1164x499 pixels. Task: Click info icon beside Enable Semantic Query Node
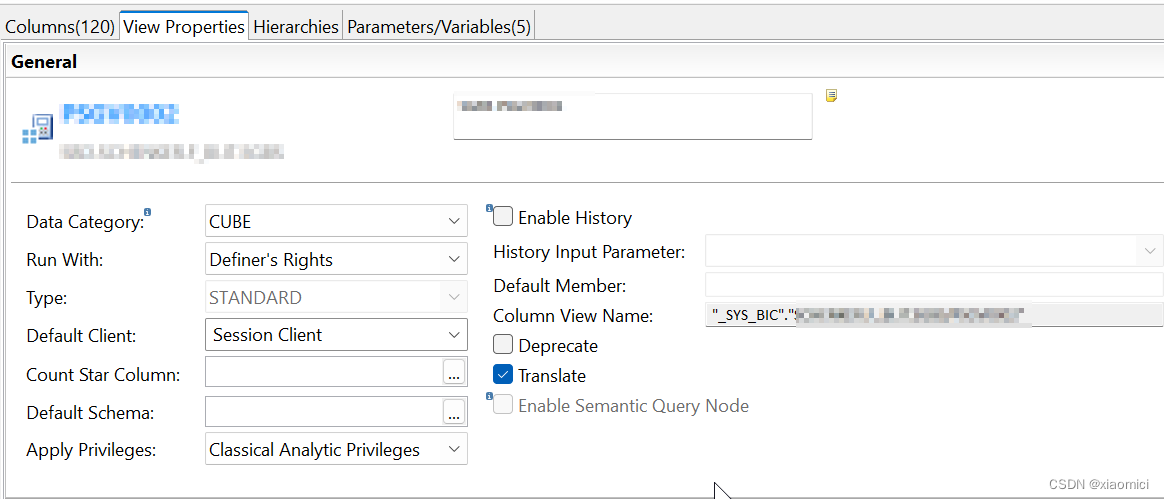(490, 397)
